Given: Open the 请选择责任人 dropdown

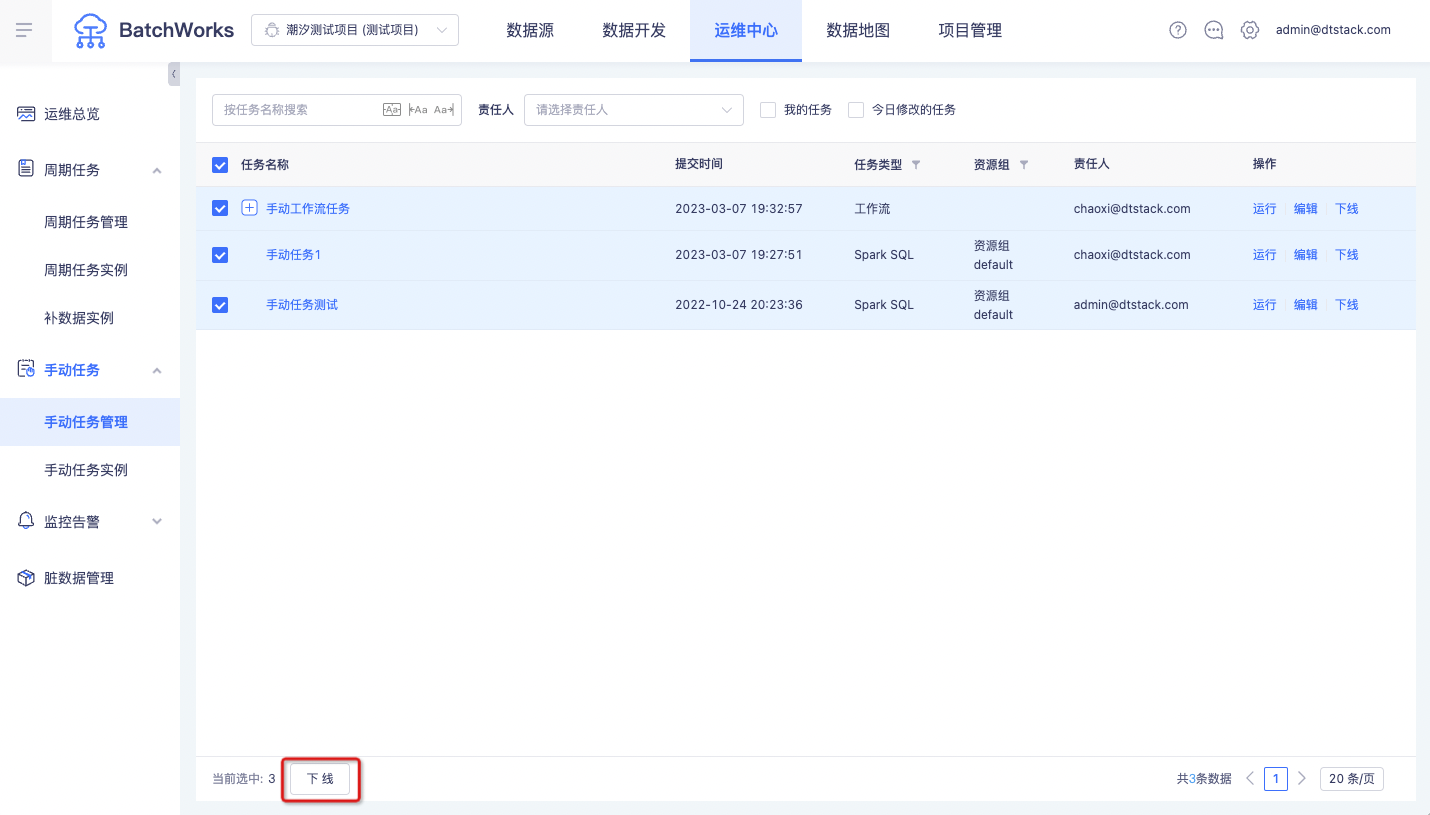Looking at the screenshot, I should click(x=634, y=110).
